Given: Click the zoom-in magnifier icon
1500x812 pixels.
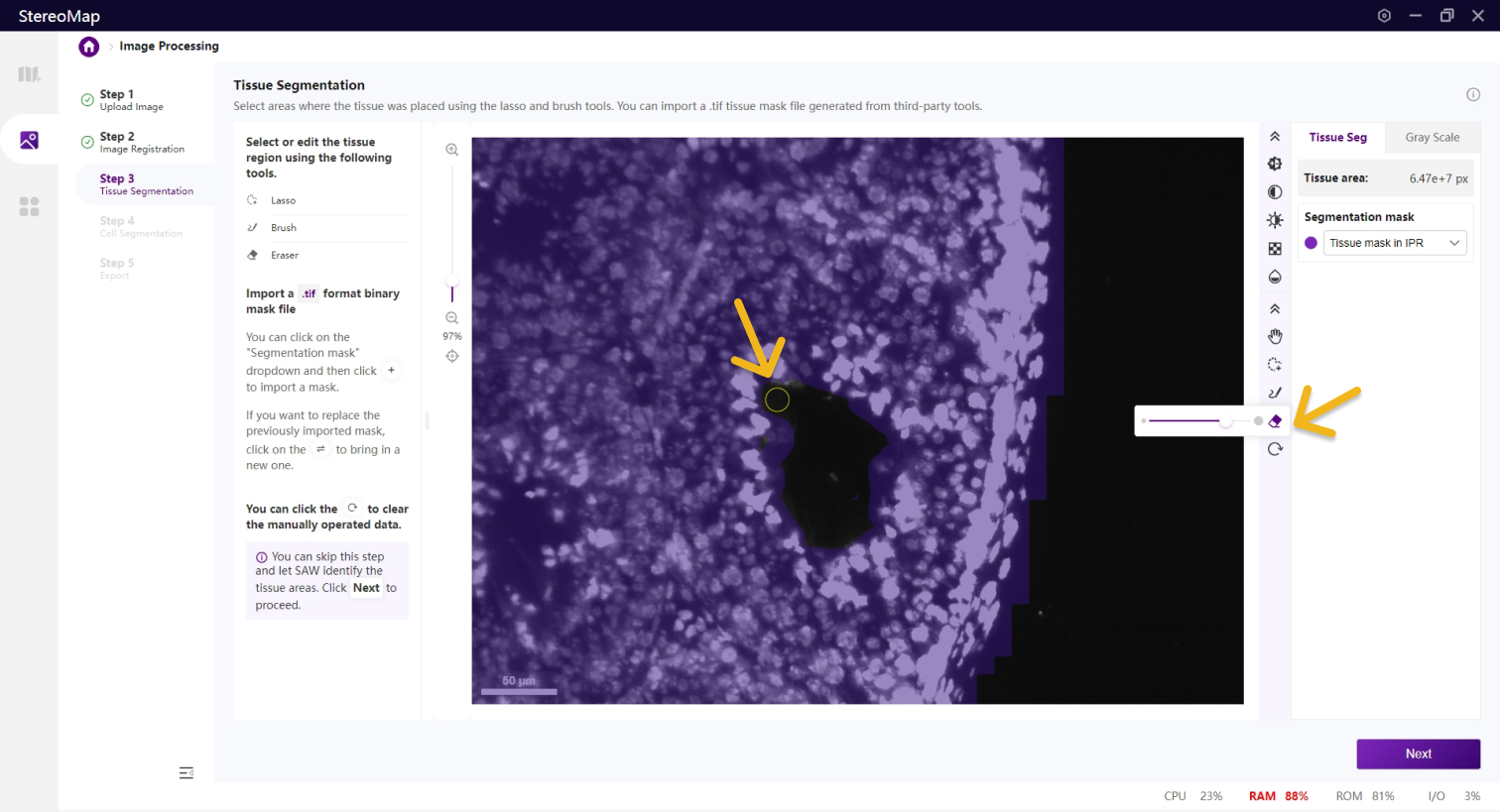Looking at the screenshot, I should [x=452, y=150].
